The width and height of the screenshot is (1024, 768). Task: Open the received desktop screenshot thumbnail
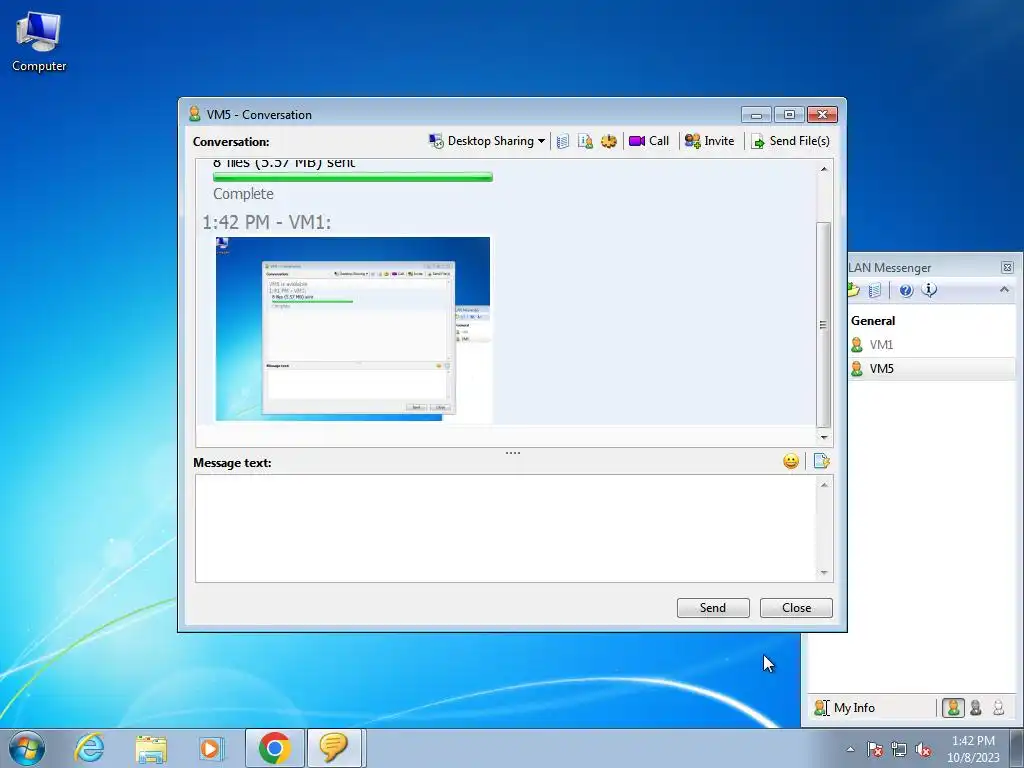(353, 329)
